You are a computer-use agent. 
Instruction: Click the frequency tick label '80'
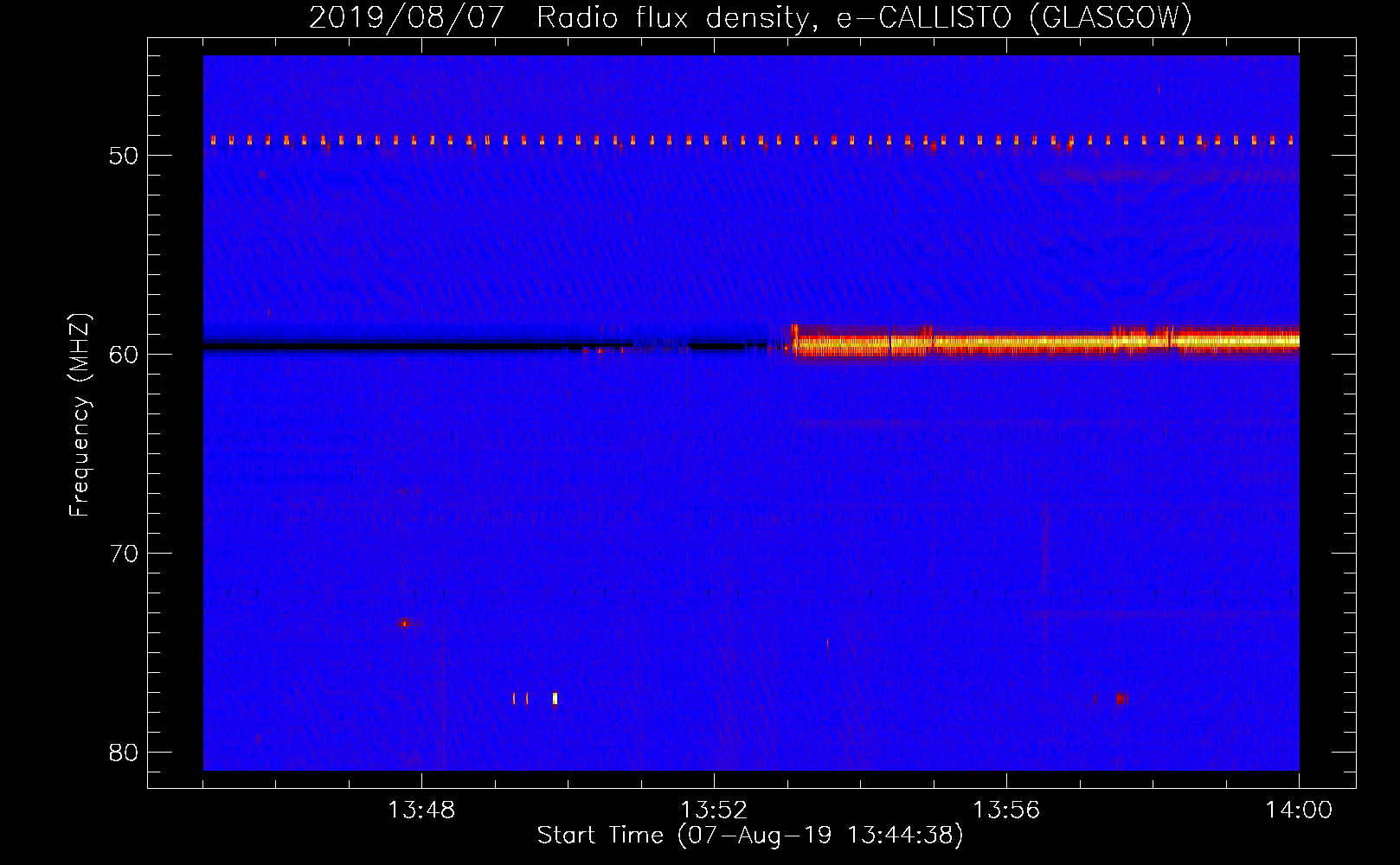tap(125, 753)
